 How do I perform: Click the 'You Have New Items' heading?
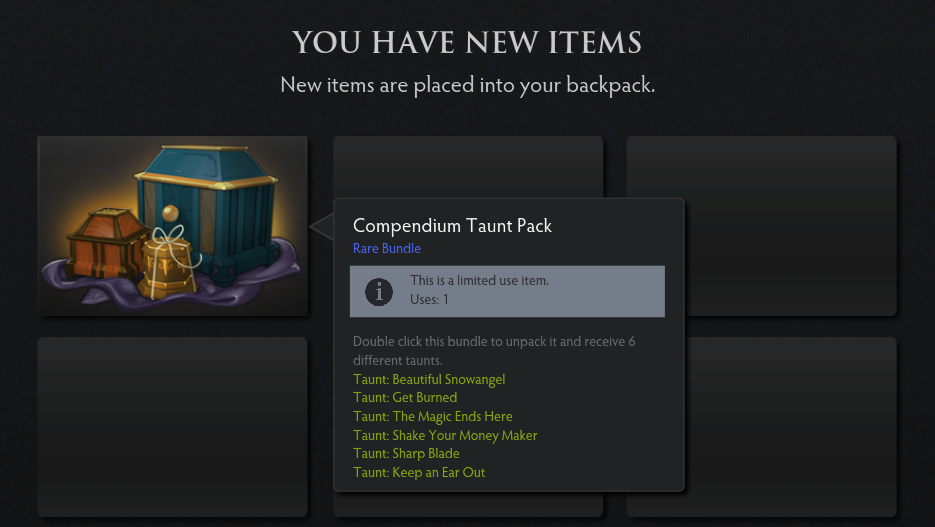click(467, 42)
